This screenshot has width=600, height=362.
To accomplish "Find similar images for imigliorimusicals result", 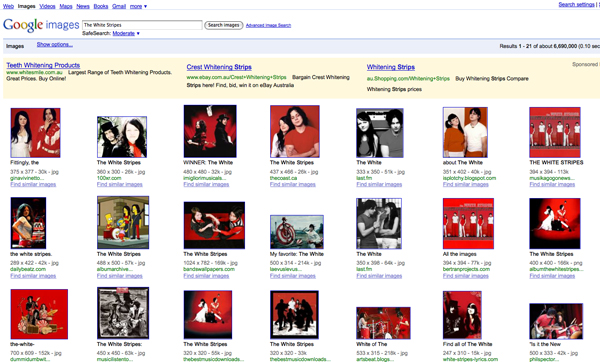I will [x=206, y=184].
